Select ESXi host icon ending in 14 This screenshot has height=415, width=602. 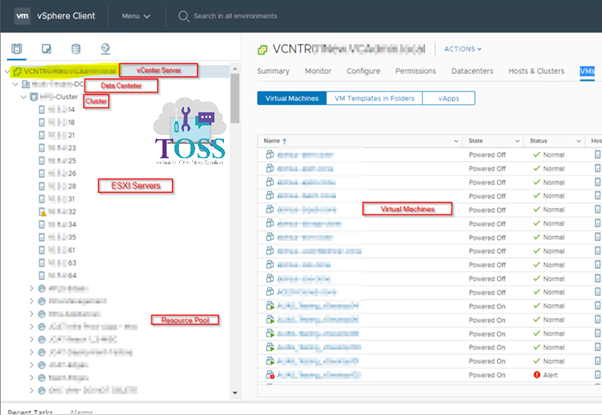click(42, 109)
